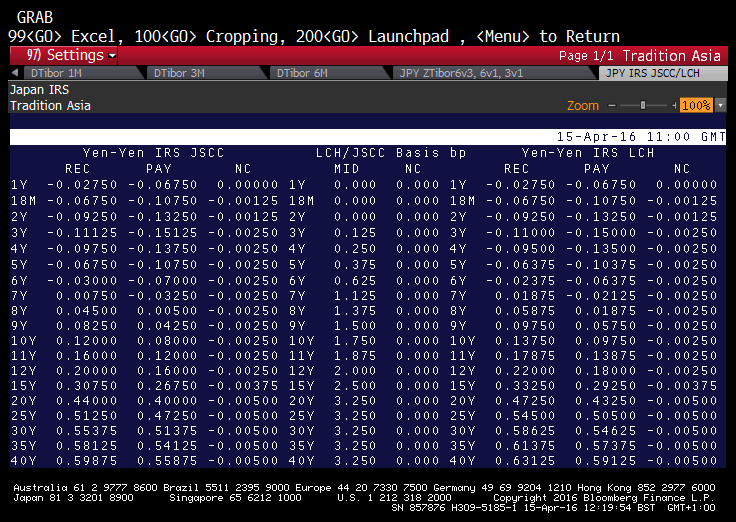Click LCH 35Y REC value 0.61375
Screen dimensions: 736x522
tap(525, 446)
